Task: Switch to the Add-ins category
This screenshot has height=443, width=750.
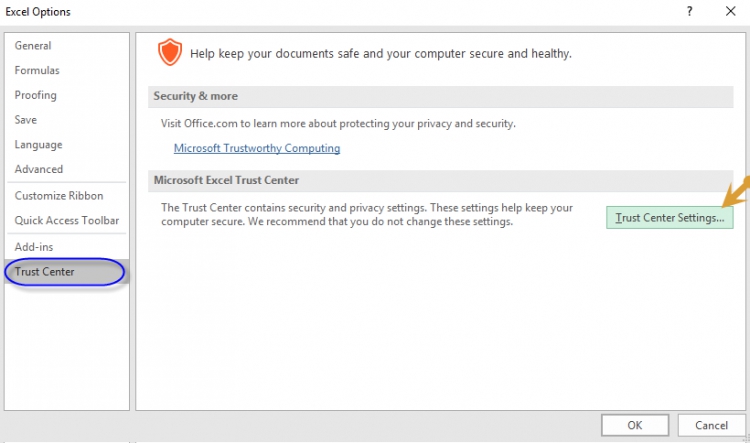Action: point(34,247)
